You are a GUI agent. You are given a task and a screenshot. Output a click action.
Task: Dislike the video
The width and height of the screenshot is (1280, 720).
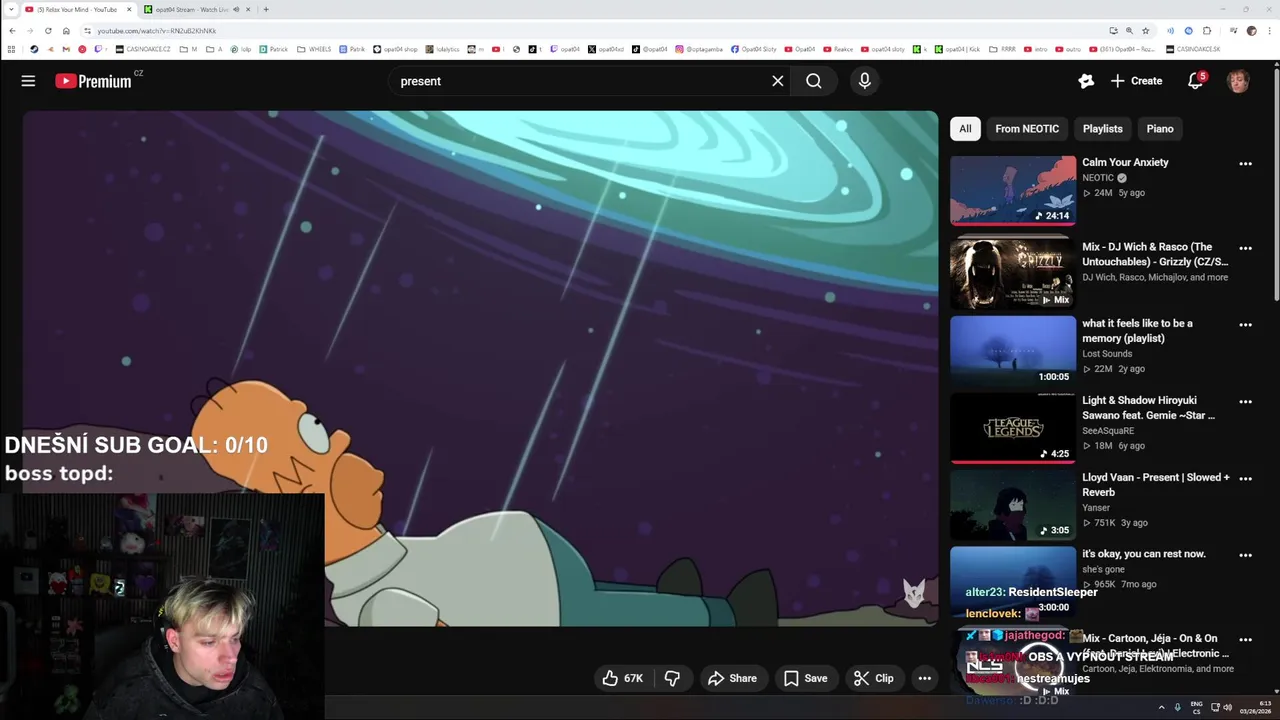(672, 678)
